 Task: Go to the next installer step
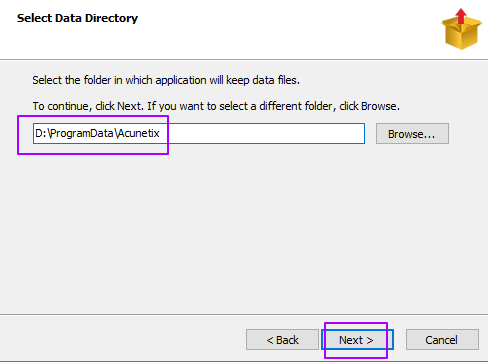point(357,340)
